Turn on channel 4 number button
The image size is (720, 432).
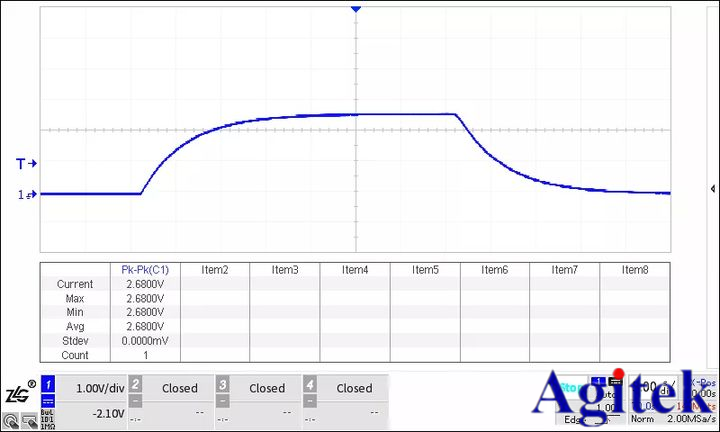tap(310, 384)
